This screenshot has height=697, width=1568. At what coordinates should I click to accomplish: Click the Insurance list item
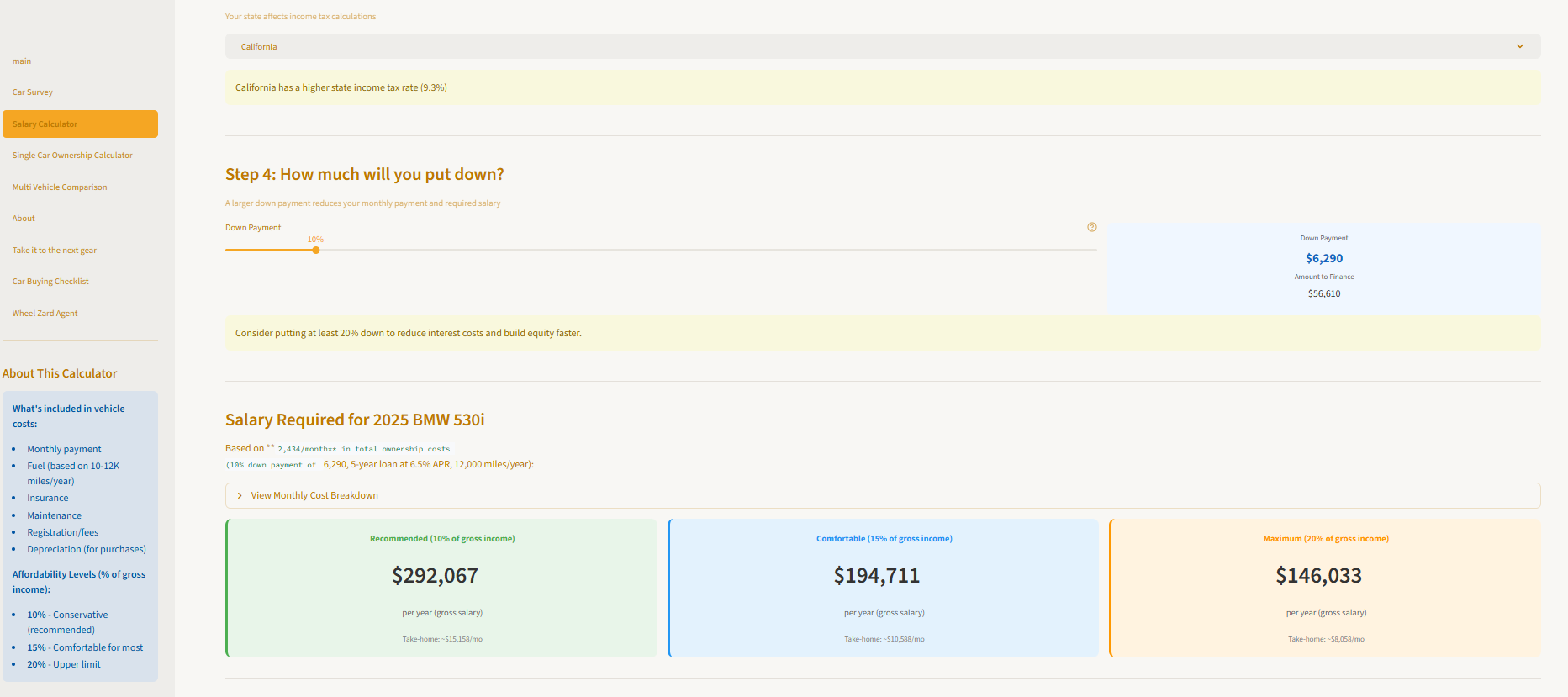tap(48, 498)
